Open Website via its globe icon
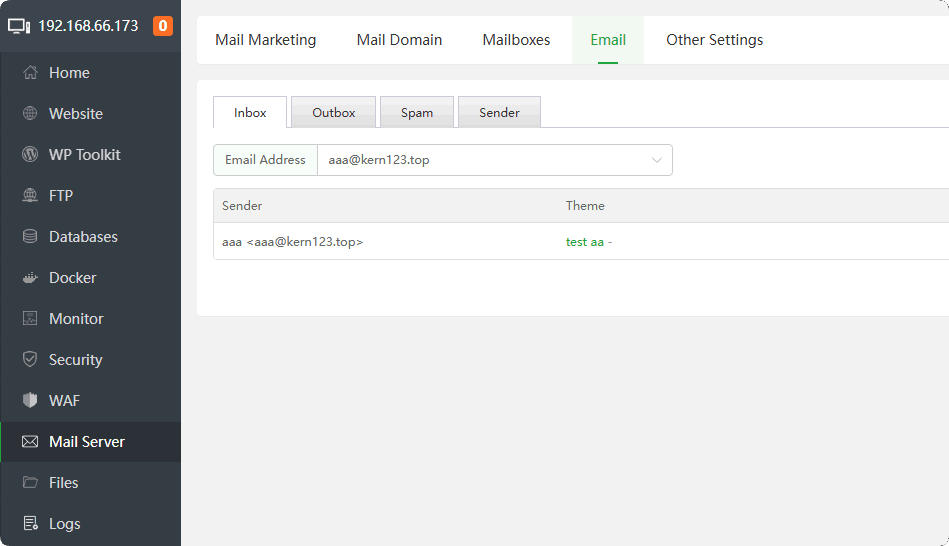 coord(30,114)
